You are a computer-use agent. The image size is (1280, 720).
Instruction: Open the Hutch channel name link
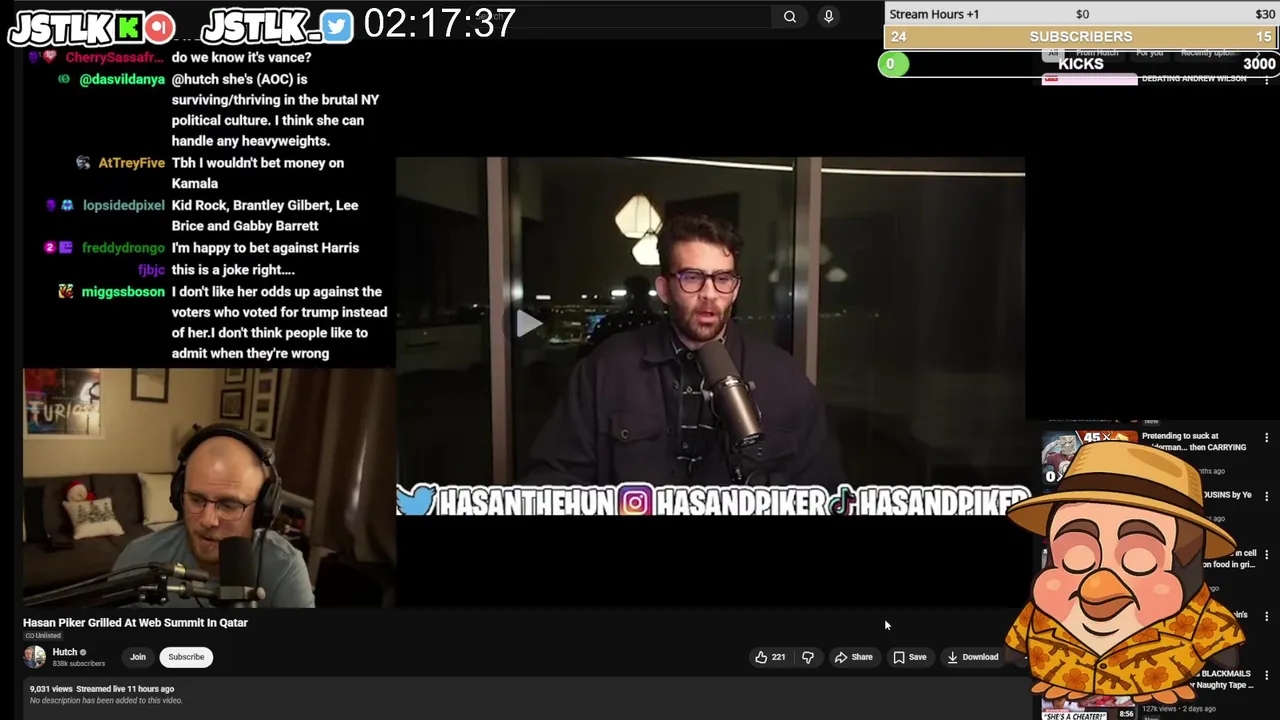click(x=65, y=652)
